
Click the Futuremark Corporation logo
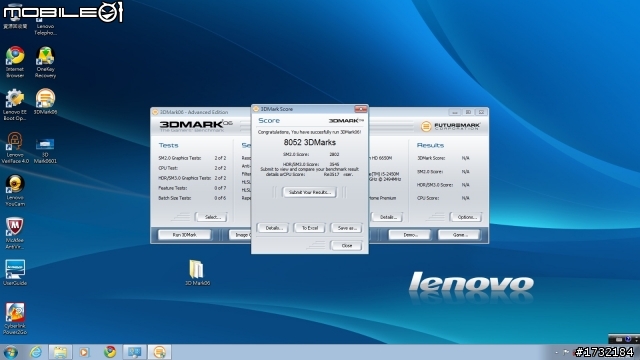click(x=451, y=126)
